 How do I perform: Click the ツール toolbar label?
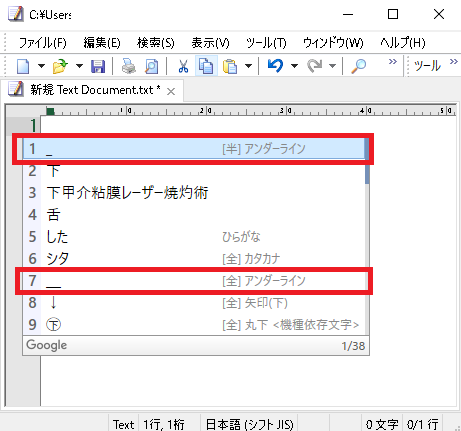(428, 66)
